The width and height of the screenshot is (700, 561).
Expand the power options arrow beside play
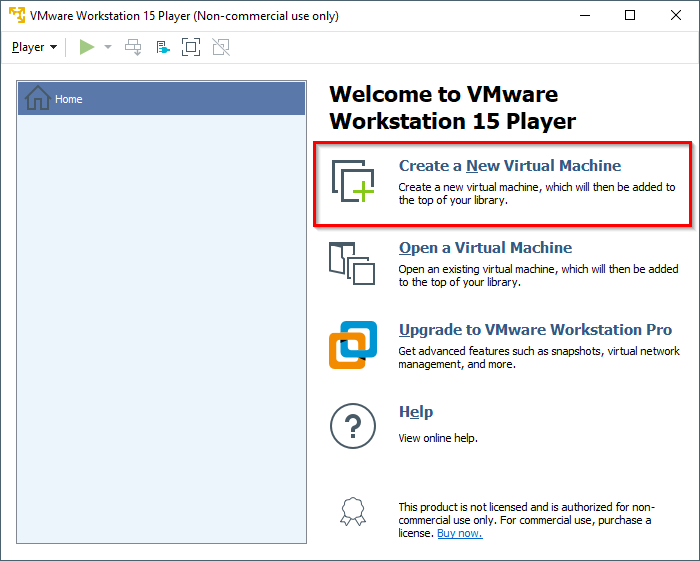pyautogui.click(x=108, y=47)
